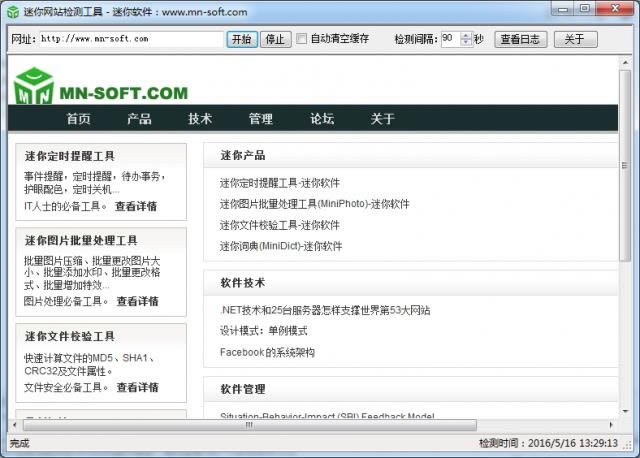Decrease 检测间隔 with the down arrow

tap(466, 43)
